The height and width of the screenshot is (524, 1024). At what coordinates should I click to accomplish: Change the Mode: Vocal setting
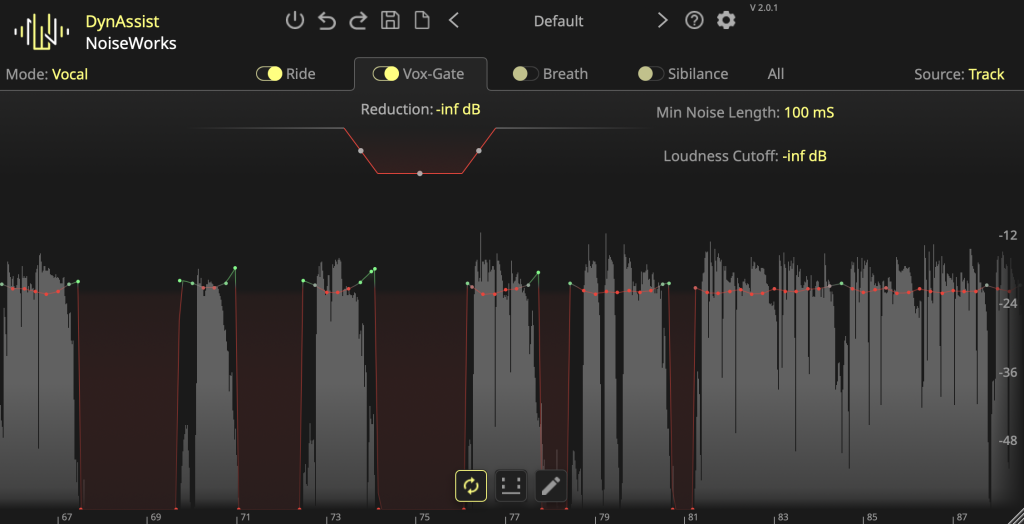[x=70, y=74]
